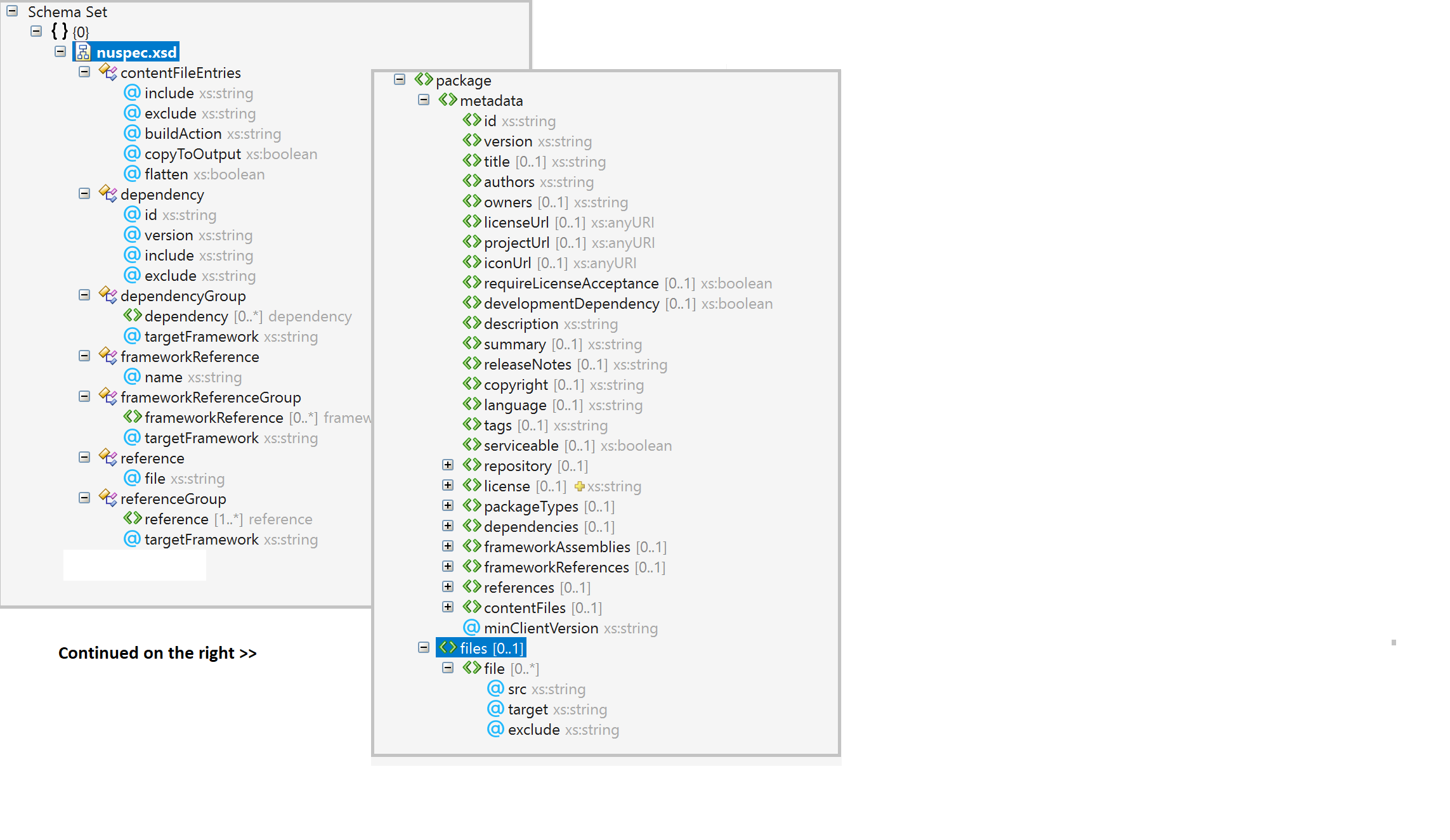Screen dimensions: 1450x840
Task: Click the metadata element icon in package
Action: point(449,100)
